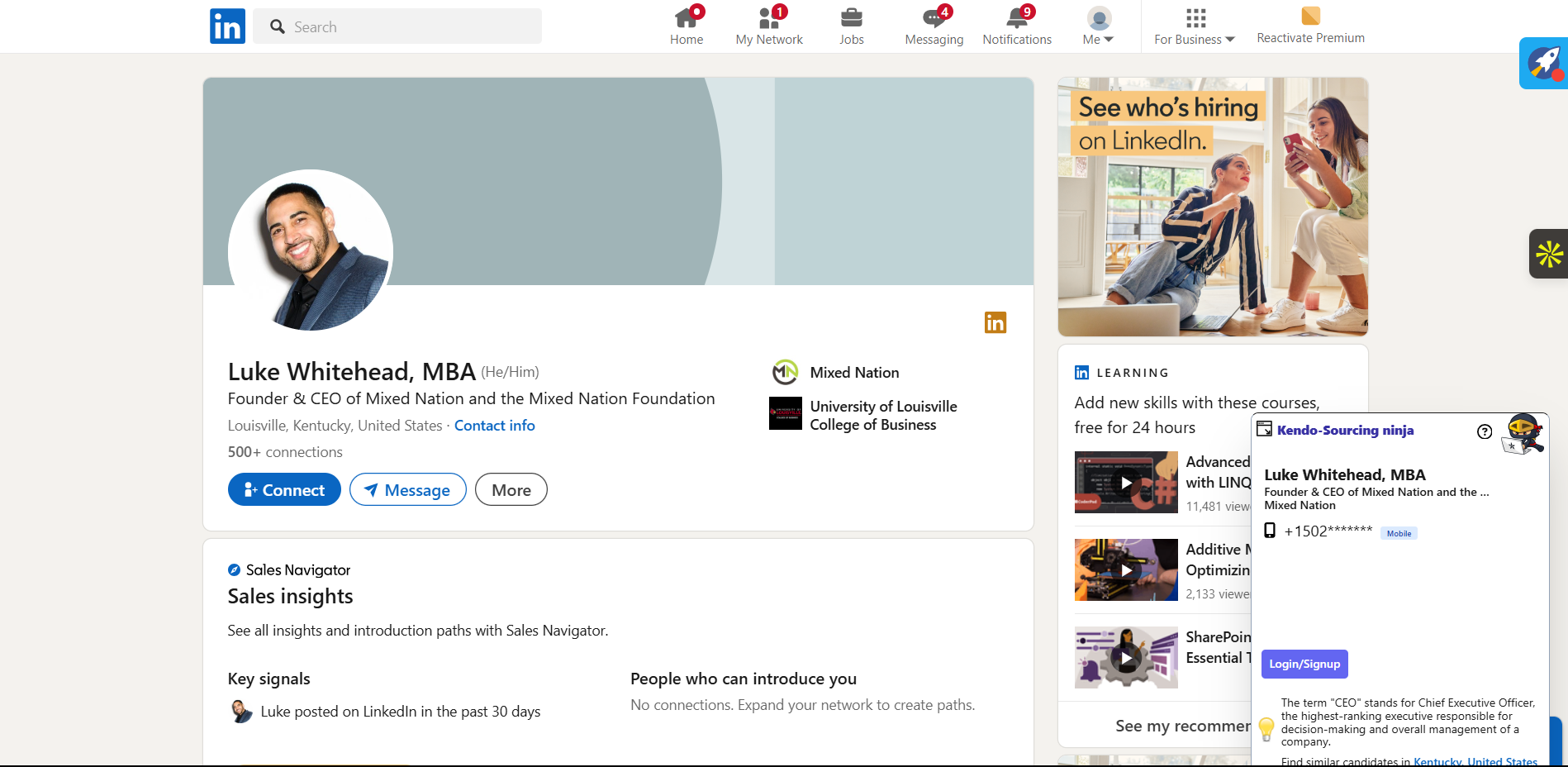Click Luke's small avatar in Key signals
The width and height of the screenshot is (1568, 767).
[x=241, y=711]
